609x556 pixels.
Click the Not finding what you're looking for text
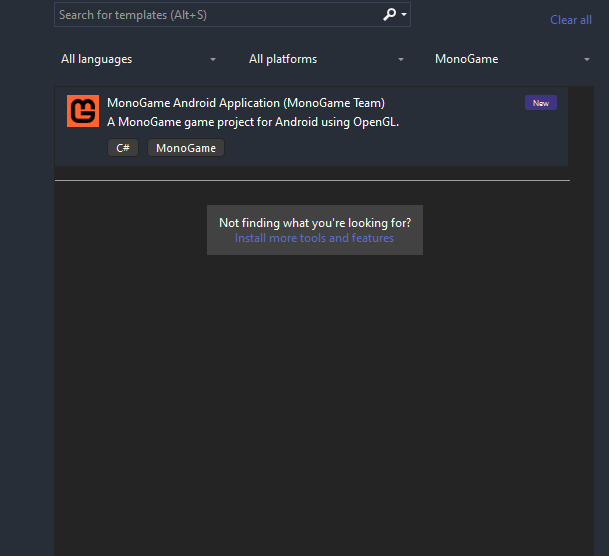tap(315, 223)
